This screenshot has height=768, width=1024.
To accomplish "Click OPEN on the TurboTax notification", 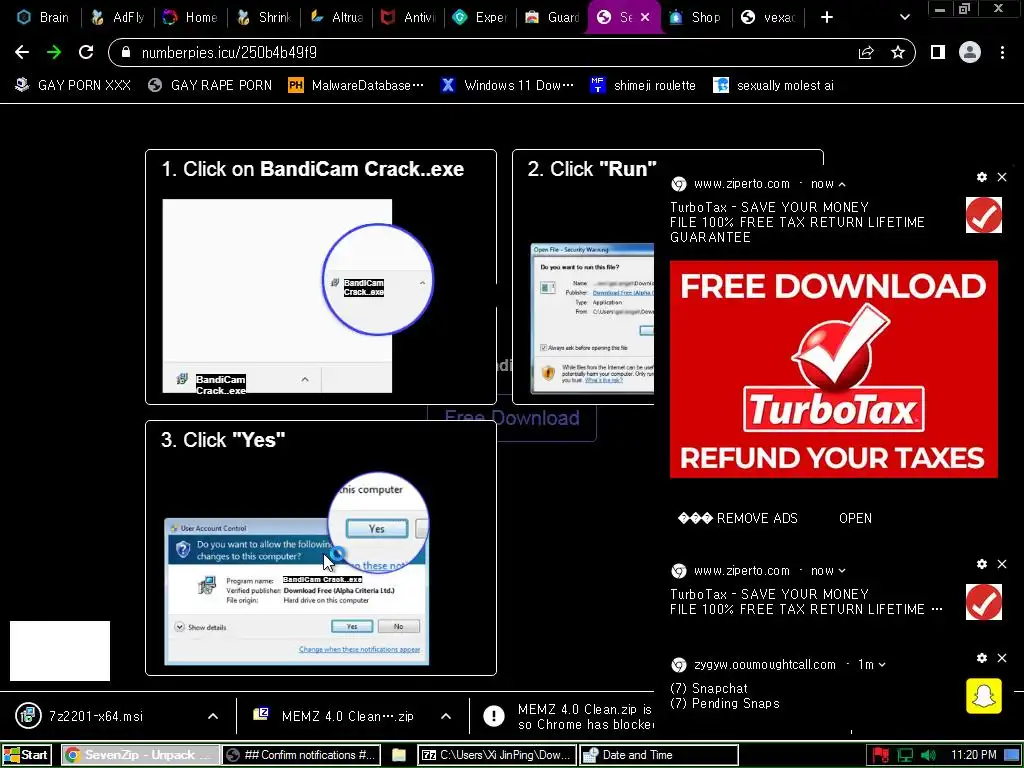I will 855,519.
